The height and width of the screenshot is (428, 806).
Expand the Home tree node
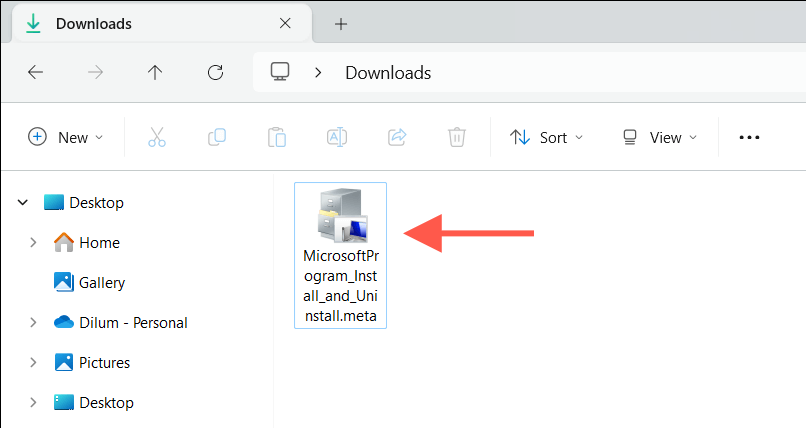pyautogui.click(x=33, y=242)
